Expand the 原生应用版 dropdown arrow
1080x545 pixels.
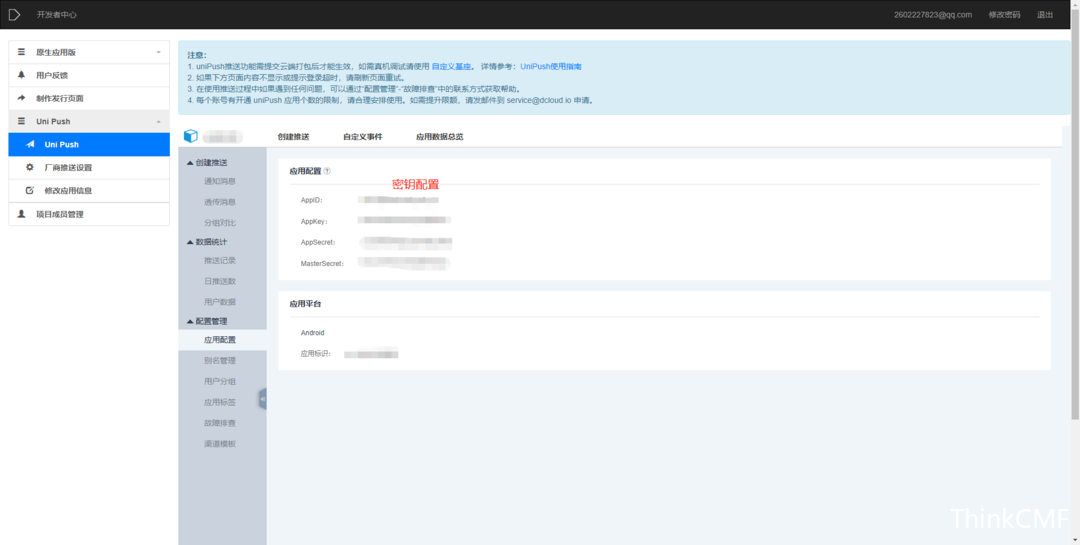tap(158, 52)
